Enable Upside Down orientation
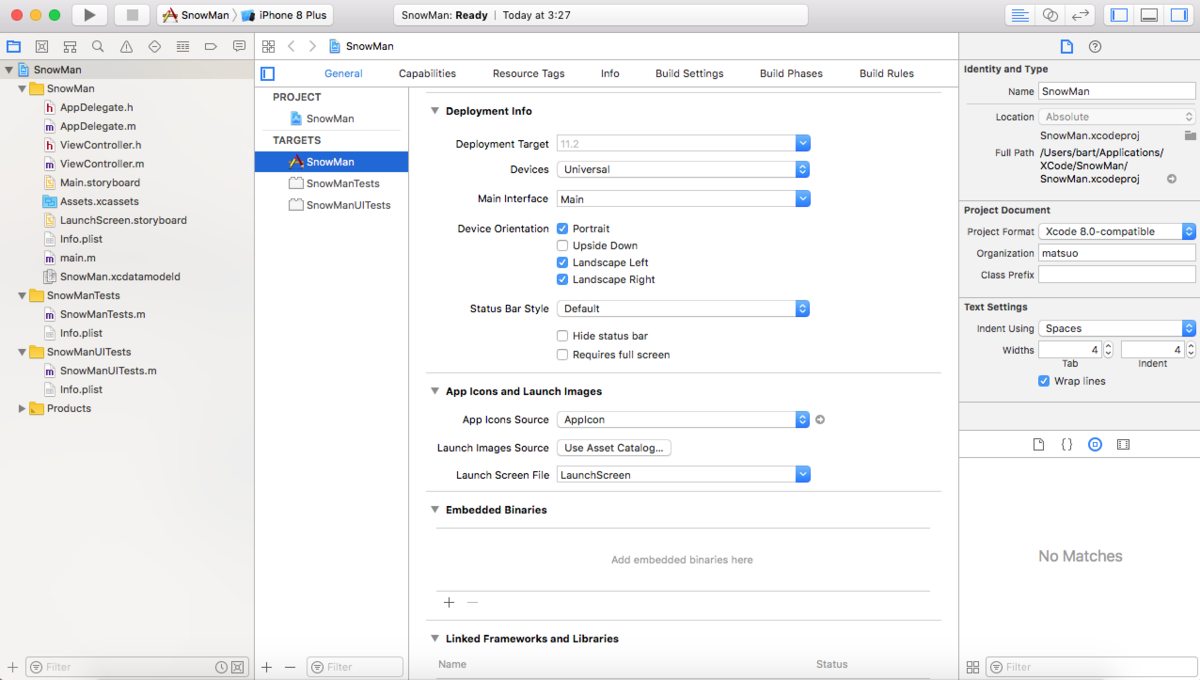The width and height of the screenshot is (1200, 680). coord(563,246)
